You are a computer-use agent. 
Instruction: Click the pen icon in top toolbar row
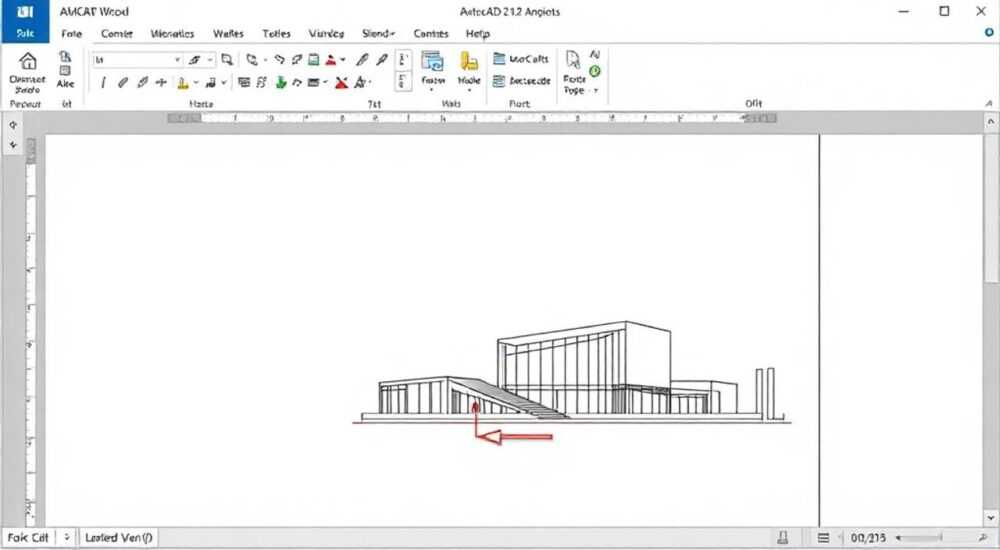[x=362, y=60]
